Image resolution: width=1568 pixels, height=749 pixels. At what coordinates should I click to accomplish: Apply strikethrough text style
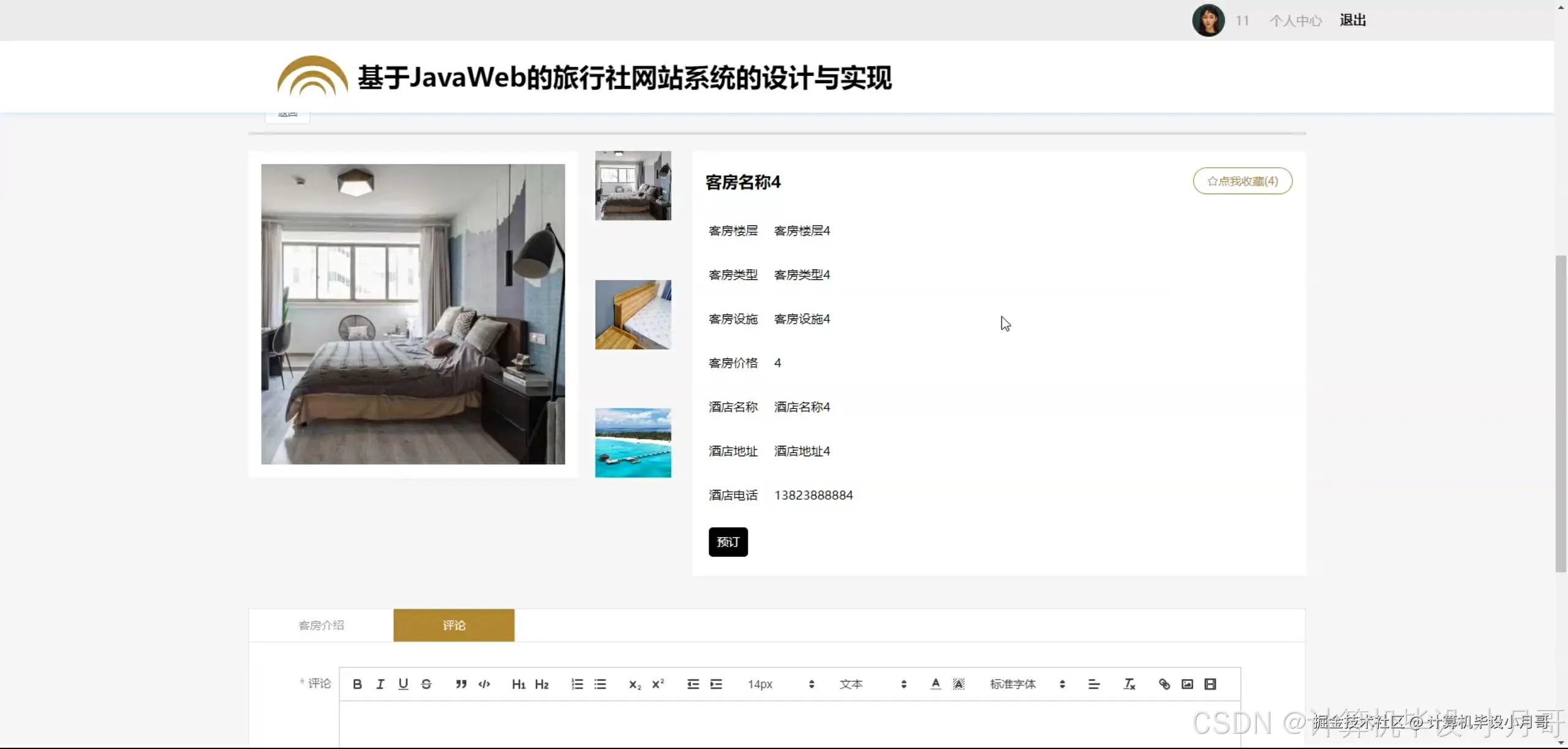(x=426, y=684)
